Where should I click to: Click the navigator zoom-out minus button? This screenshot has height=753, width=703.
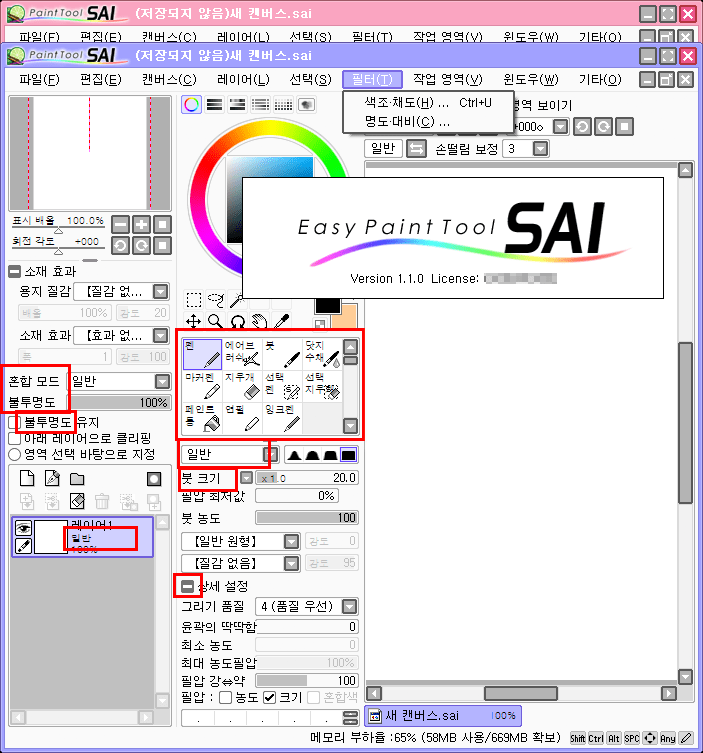click(x=120, y=224)
